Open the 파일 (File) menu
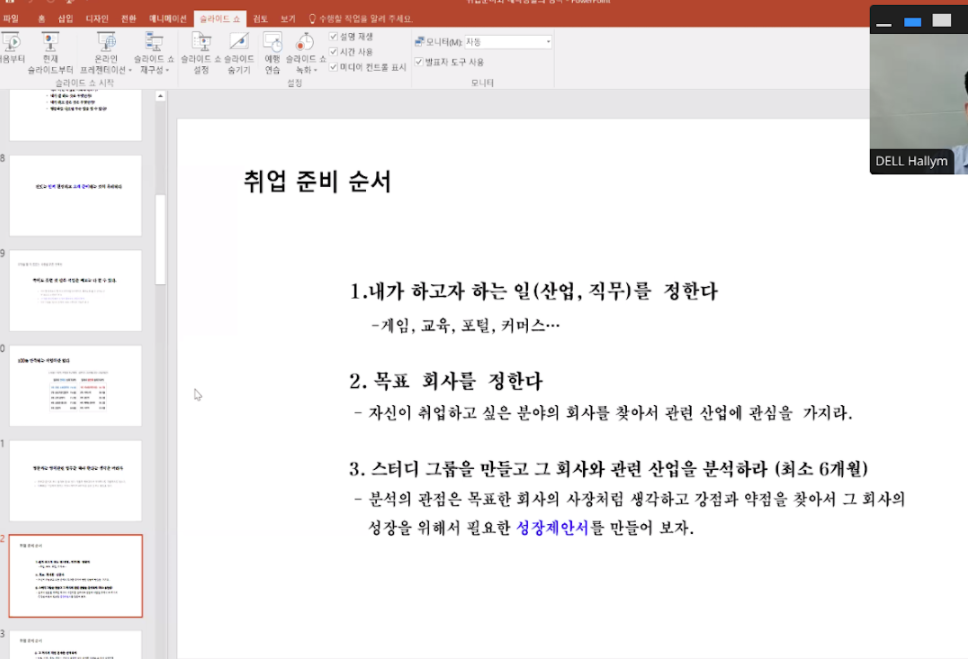968x659 pixels. (11, 19)
